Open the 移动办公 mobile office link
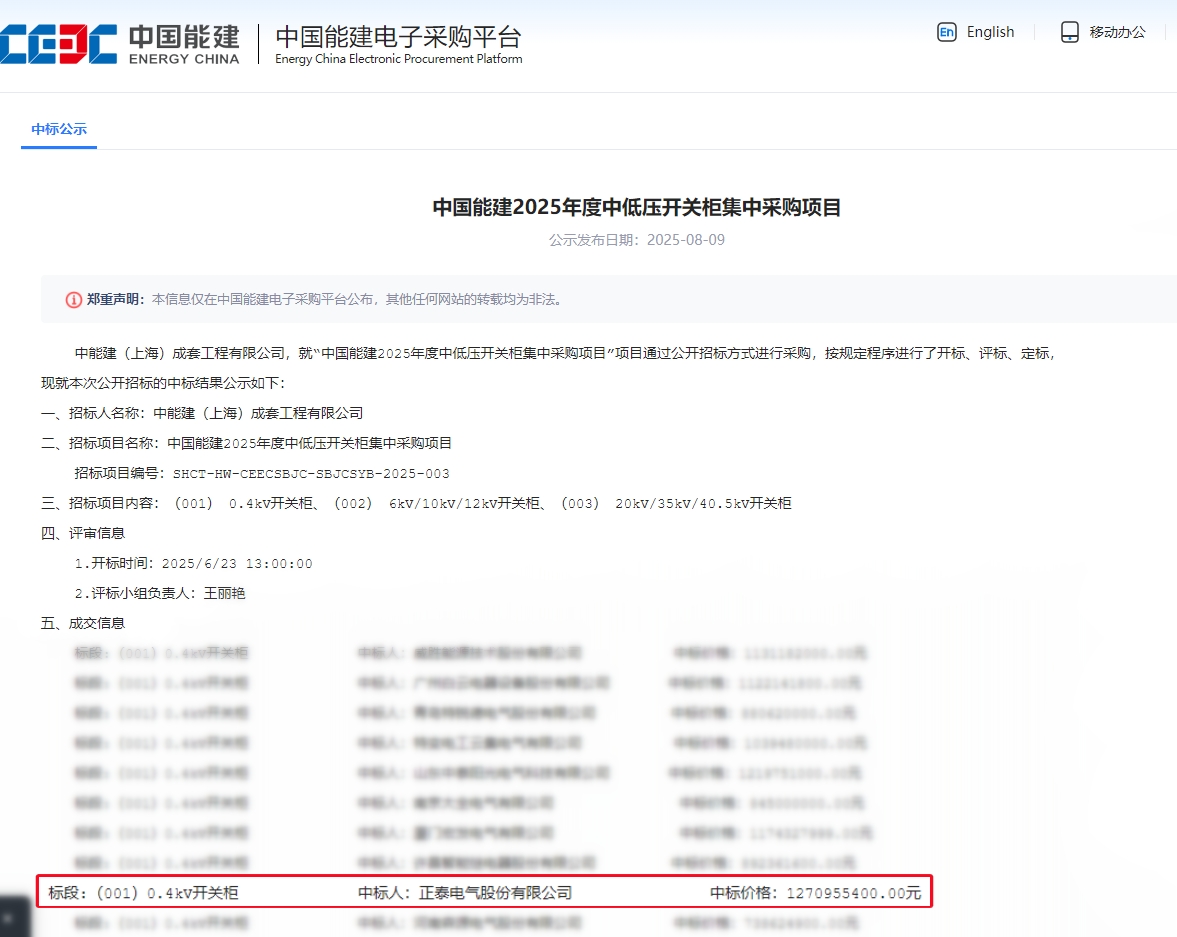The height and width of the screenshot is (937, 1177). point(1117,32)
